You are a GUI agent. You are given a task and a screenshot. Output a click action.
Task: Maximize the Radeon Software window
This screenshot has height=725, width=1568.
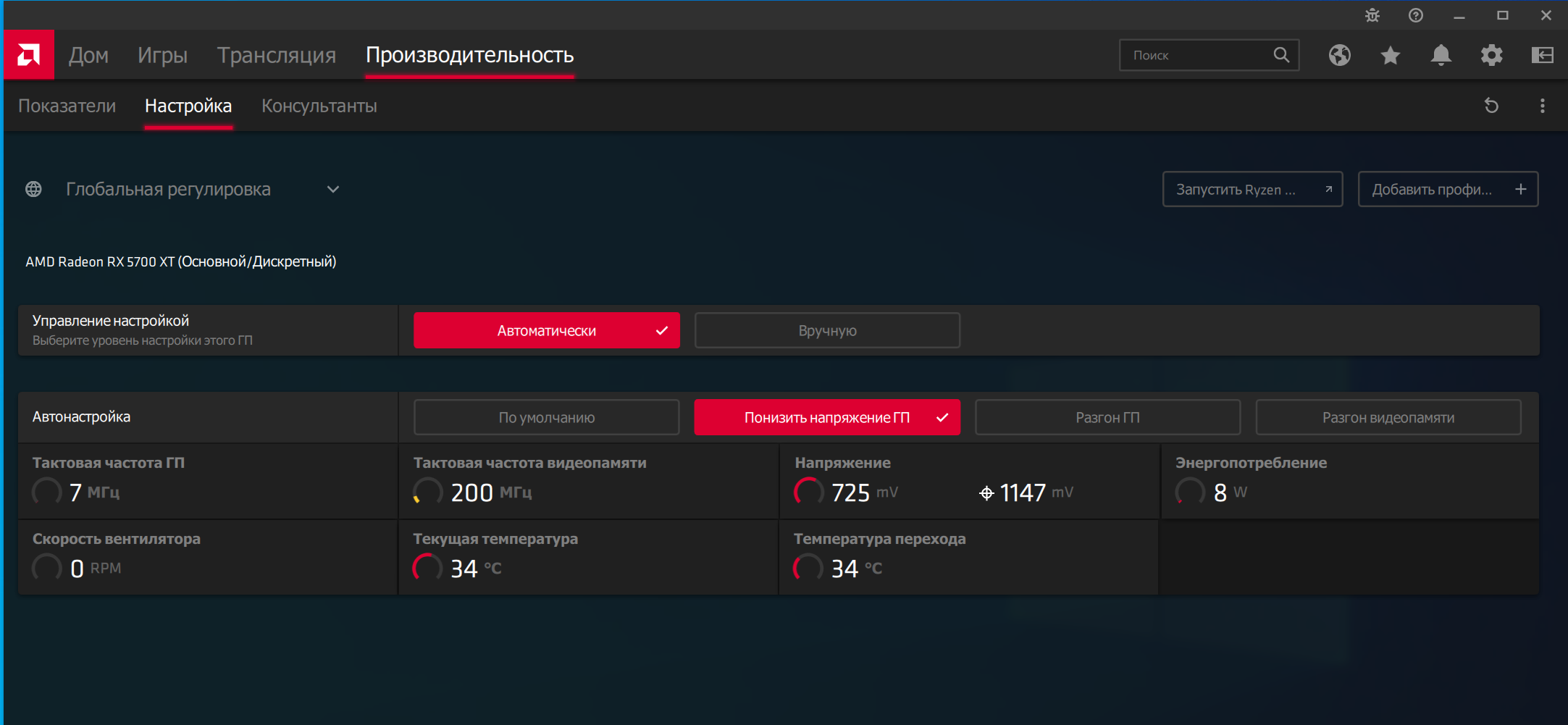point(1503,15)
